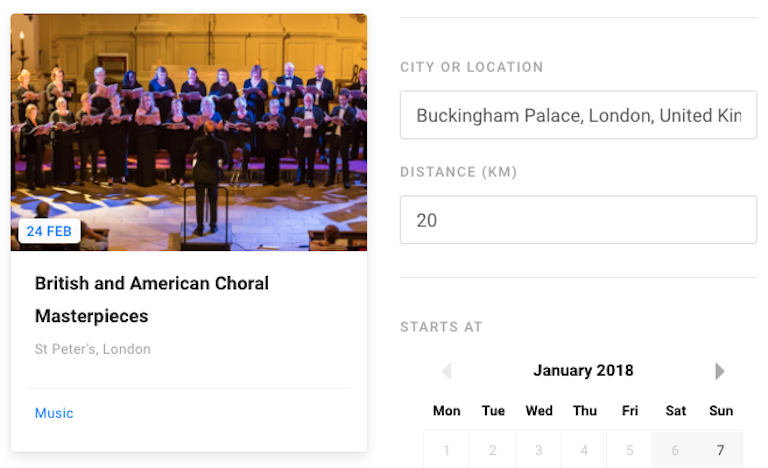
Task: Click the Sat weekday column header
Action: point(675,410)
